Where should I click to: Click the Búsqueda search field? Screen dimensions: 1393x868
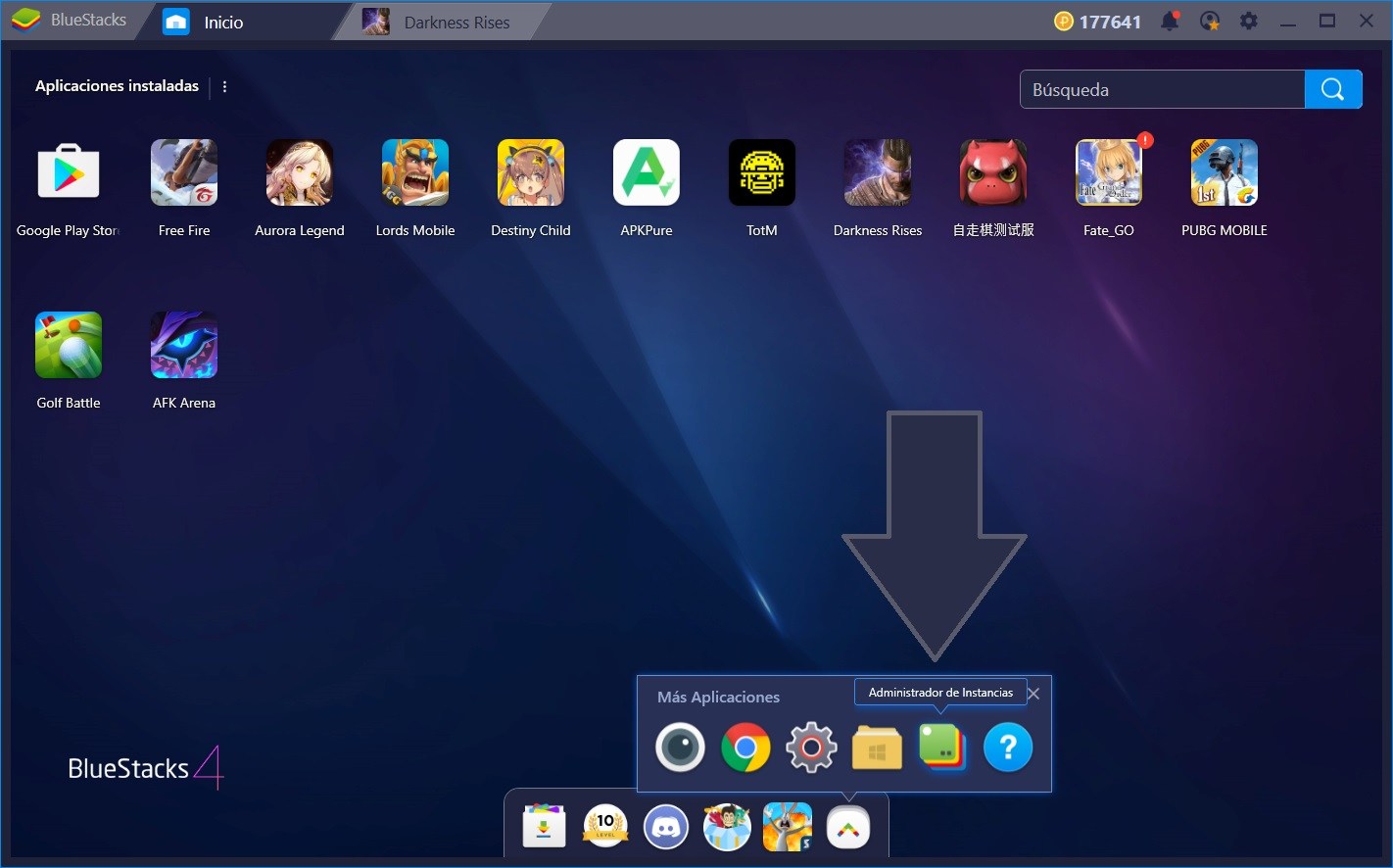coord(1162,89)
